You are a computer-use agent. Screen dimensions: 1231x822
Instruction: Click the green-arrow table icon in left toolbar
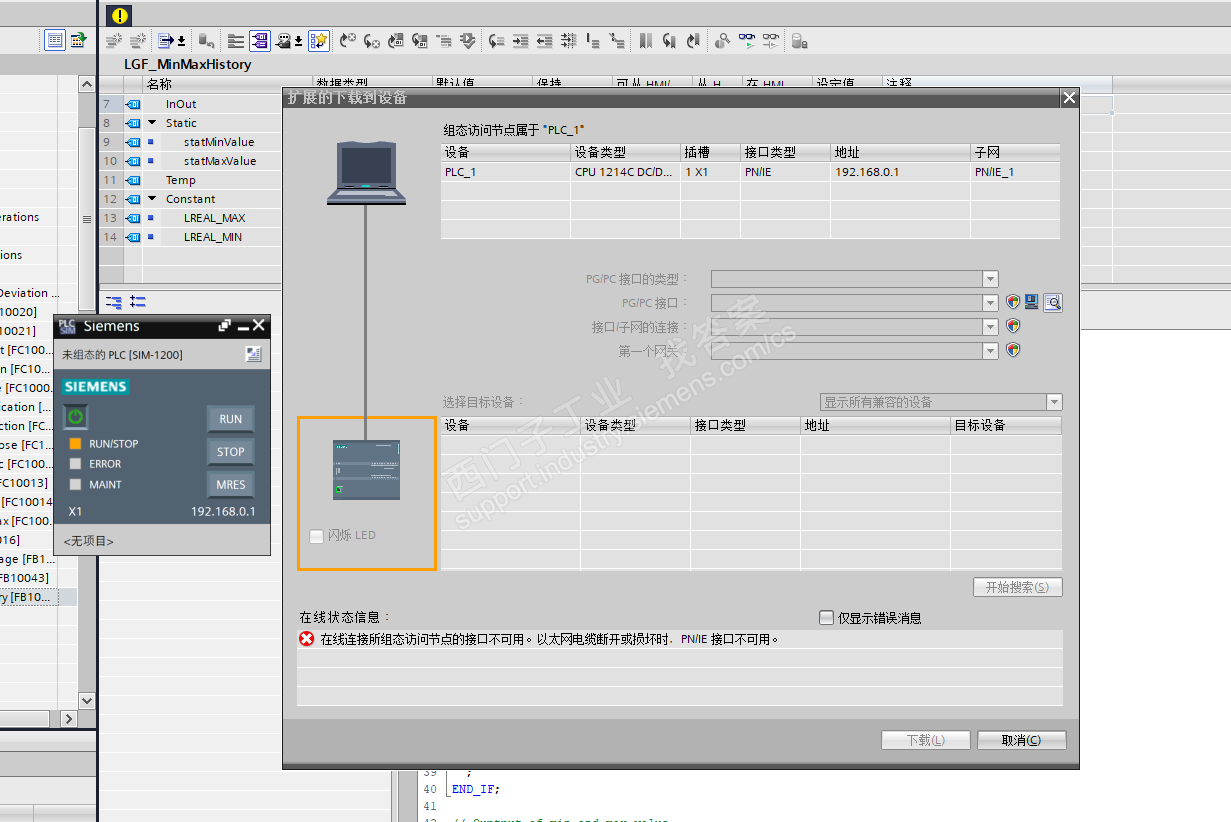click(x=78, y=40)
